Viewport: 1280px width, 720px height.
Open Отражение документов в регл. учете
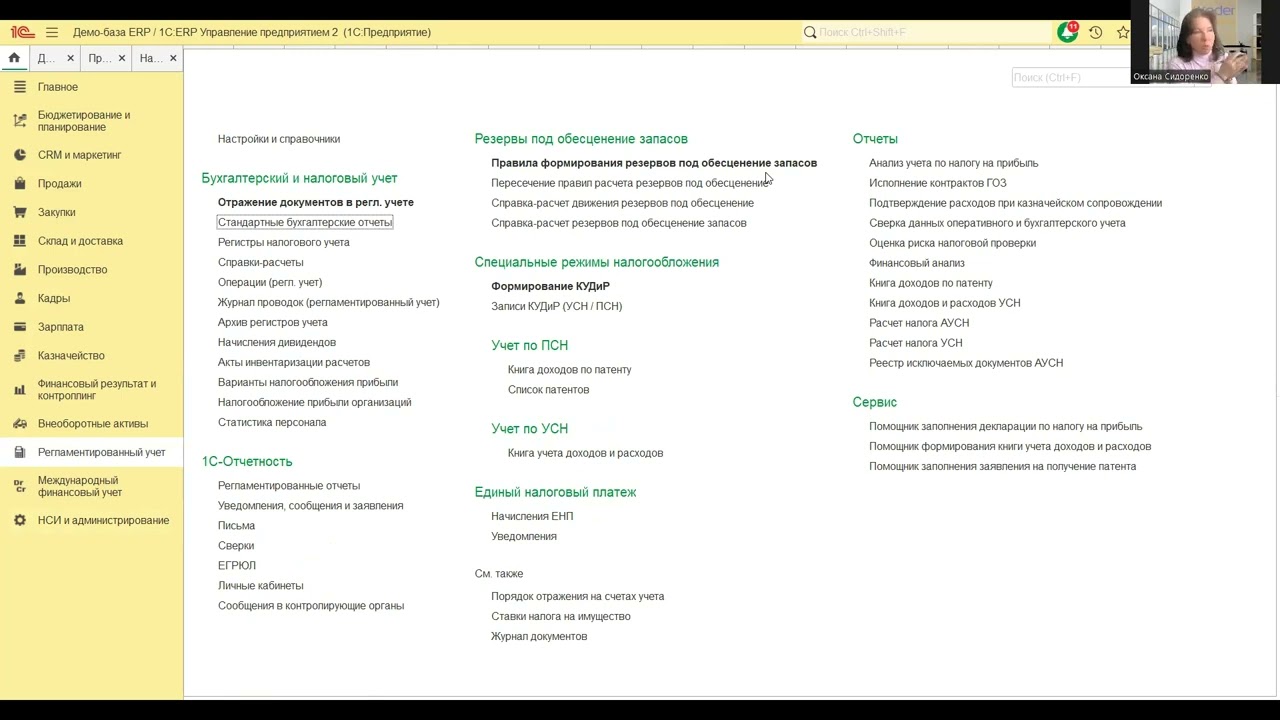click(x=316, y=202)
